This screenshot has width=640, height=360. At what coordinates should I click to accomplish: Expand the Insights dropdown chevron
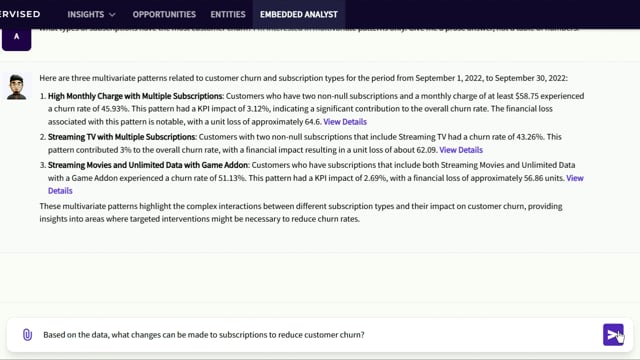112,15
